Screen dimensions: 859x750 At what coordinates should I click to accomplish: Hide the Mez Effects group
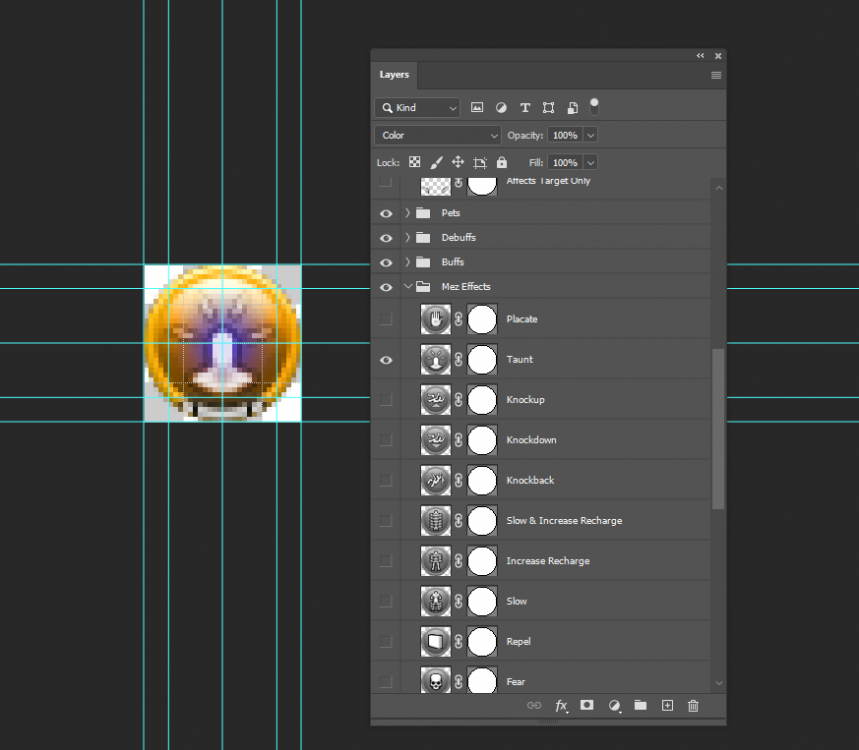pos(386,287)
